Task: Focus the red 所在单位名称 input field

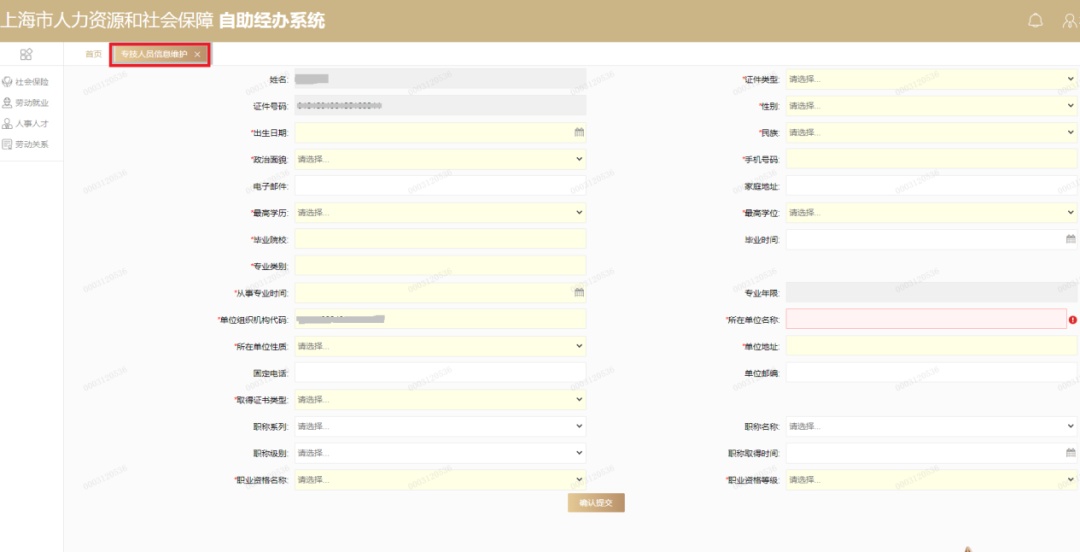Action: click(926, 319)
